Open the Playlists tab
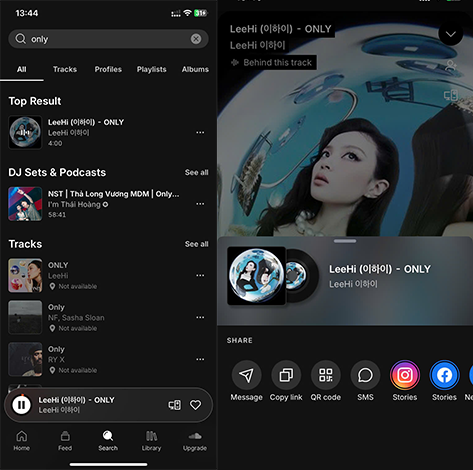Image resolution: width=473 pixels, height=470 pixels. coord(151,69)
